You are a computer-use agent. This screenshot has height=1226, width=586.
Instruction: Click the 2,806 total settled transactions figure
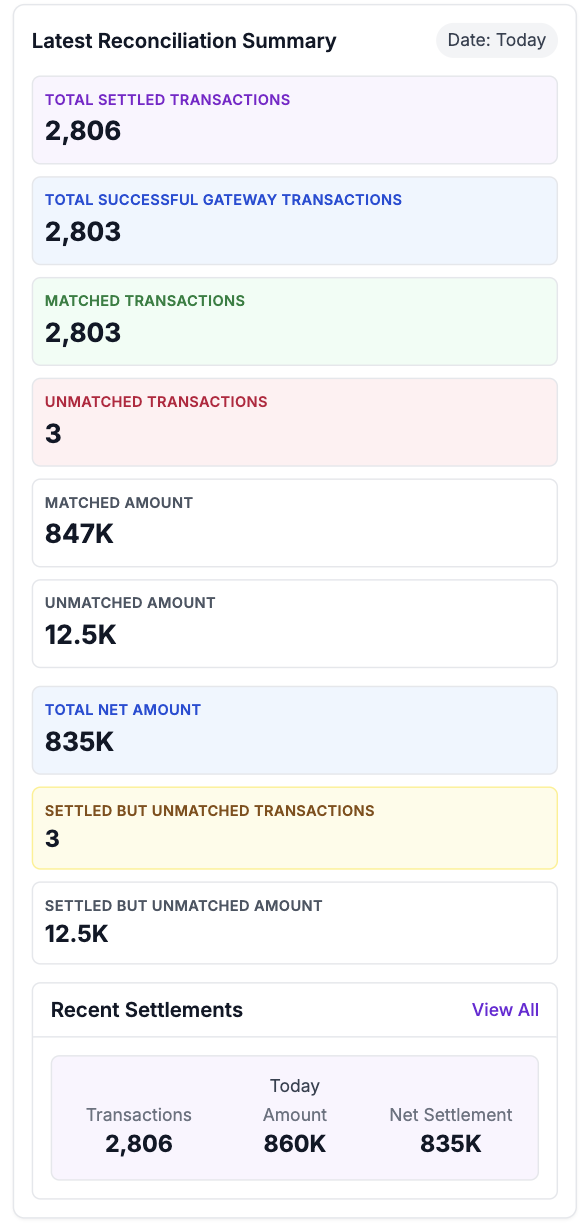pyautogui.click(x=83, y=131)
